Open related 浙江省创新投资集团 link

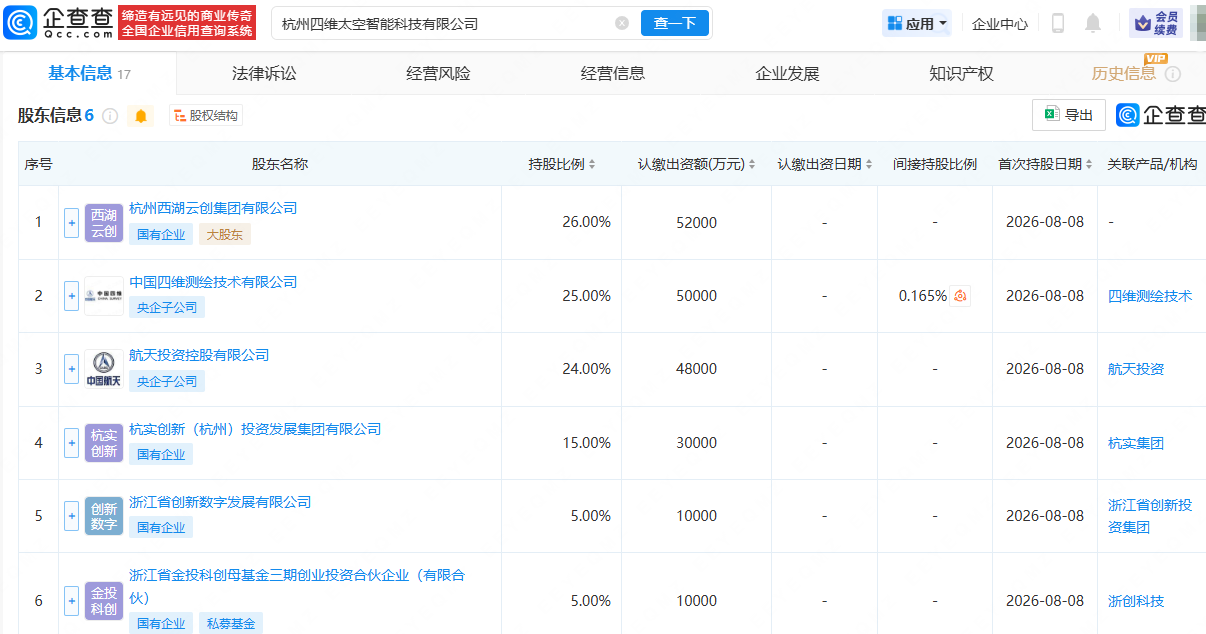pos(1150,516)
